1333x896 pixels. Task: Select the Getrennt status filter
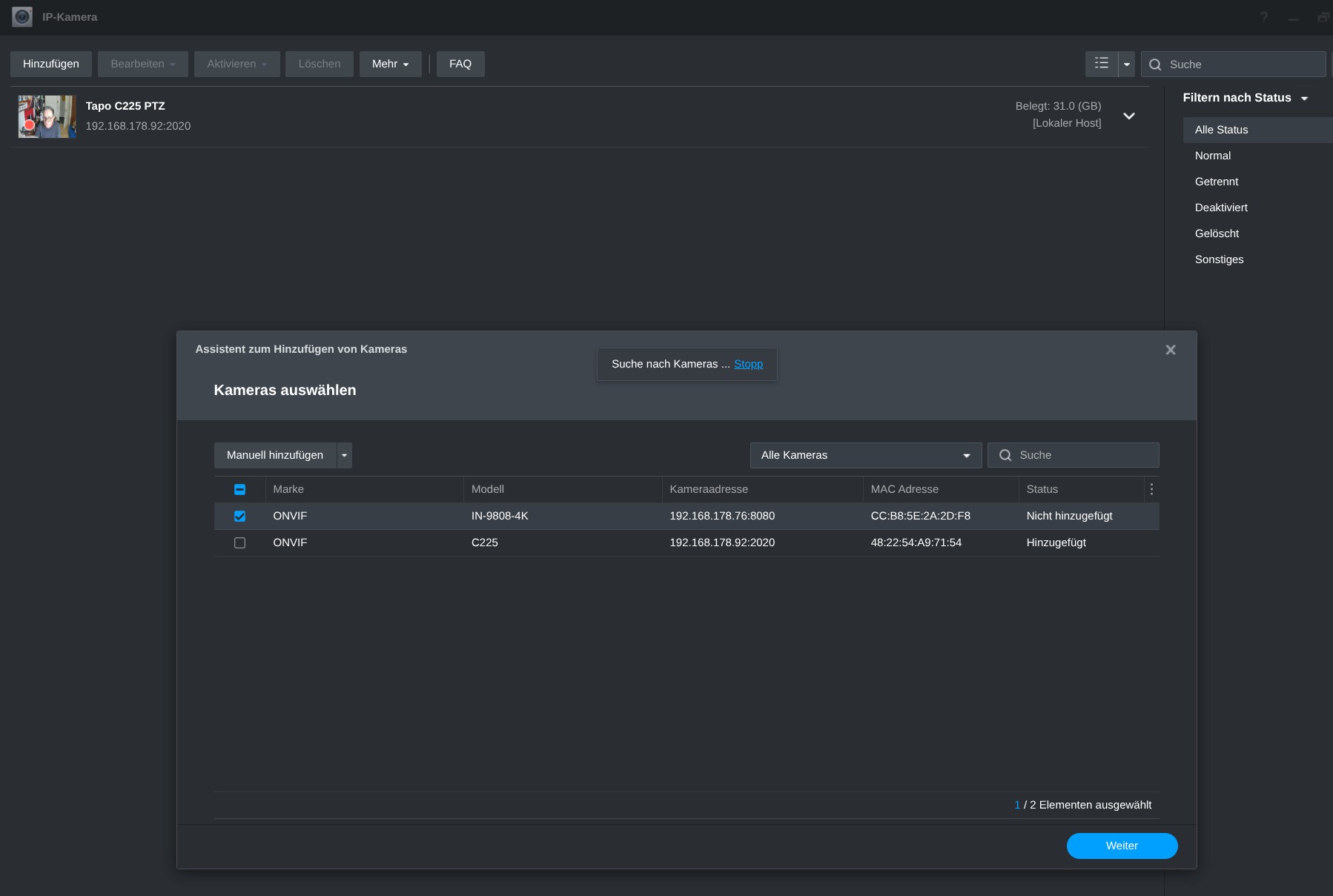pos(1217,182)
